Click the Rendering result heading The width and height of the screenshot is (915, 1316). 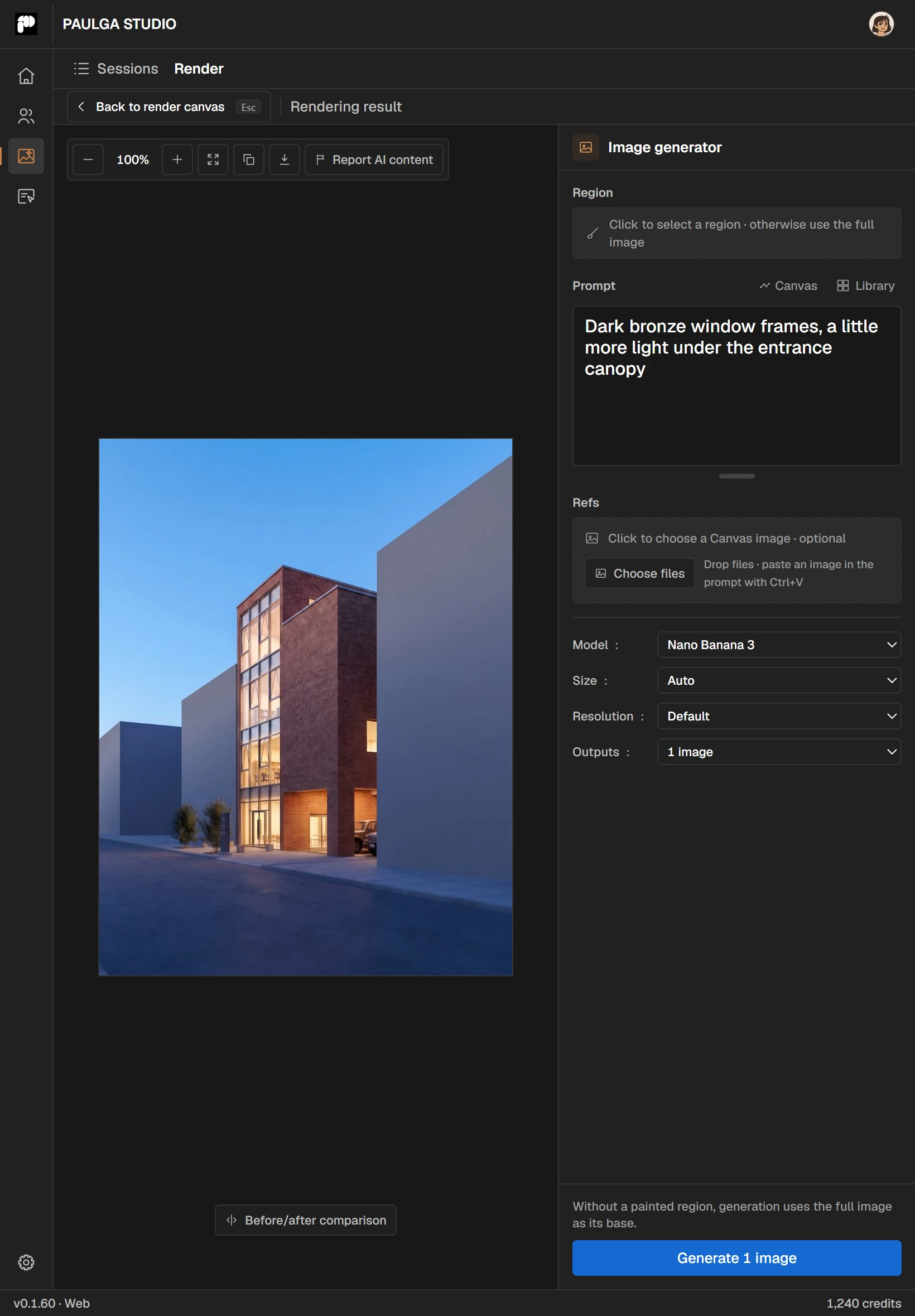coord(346,107)
